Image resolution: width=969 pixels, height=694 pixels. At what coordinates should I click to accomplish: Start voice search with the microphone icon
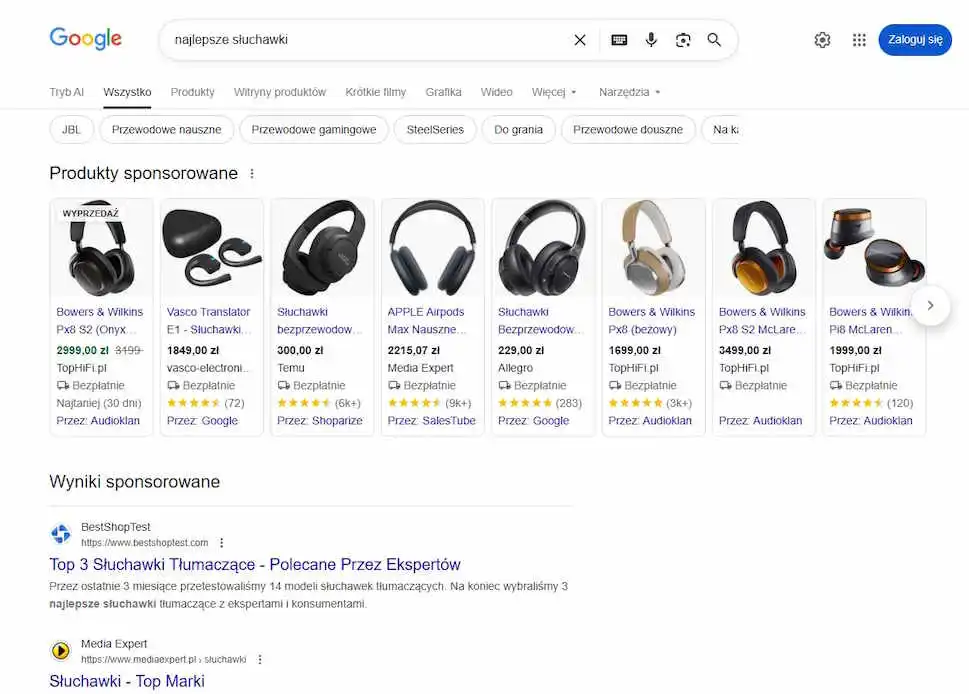coord(651,40)
